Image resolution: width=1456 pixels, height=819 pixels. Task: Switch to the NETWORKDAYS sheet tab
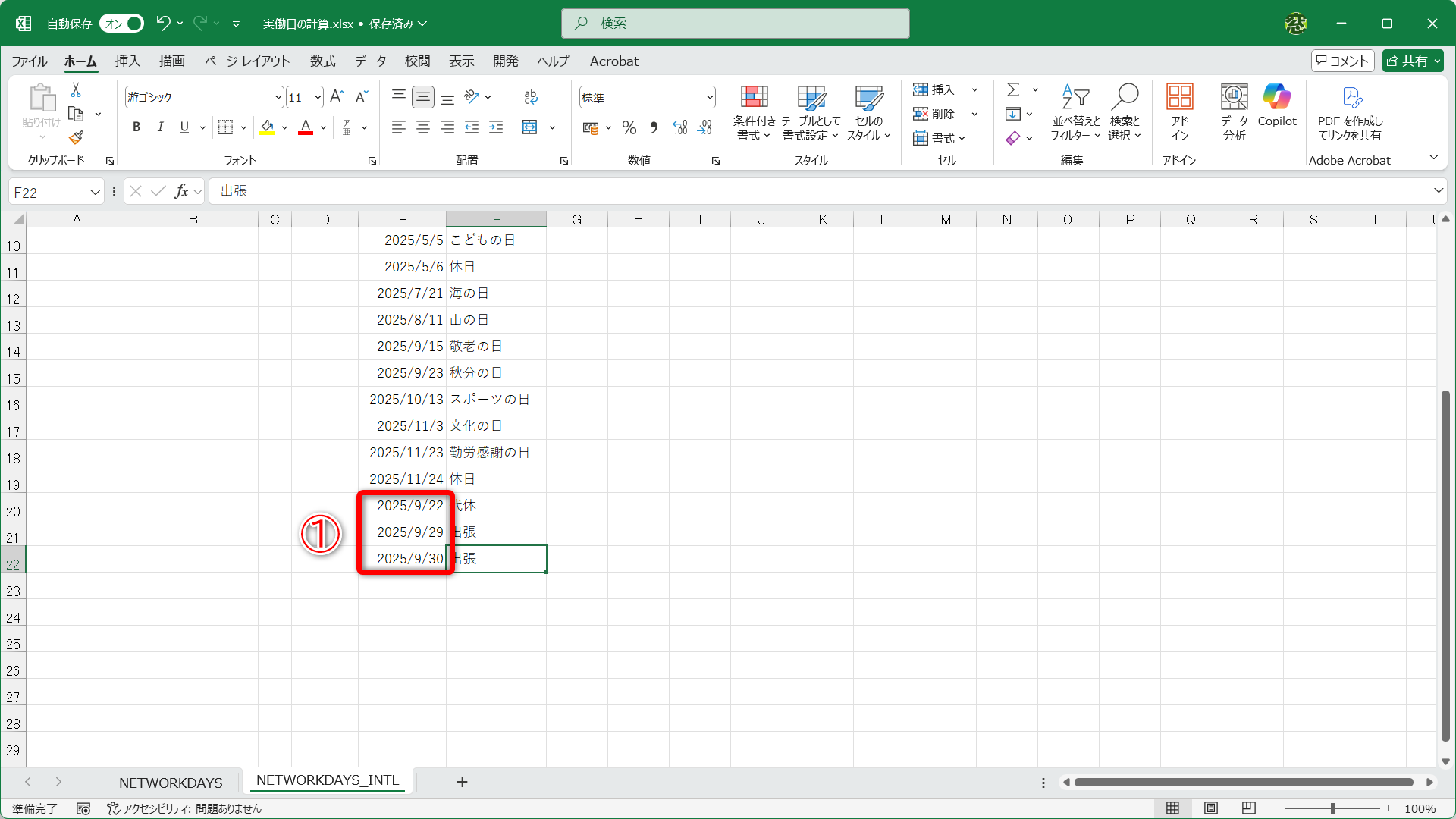coord(171,782)
